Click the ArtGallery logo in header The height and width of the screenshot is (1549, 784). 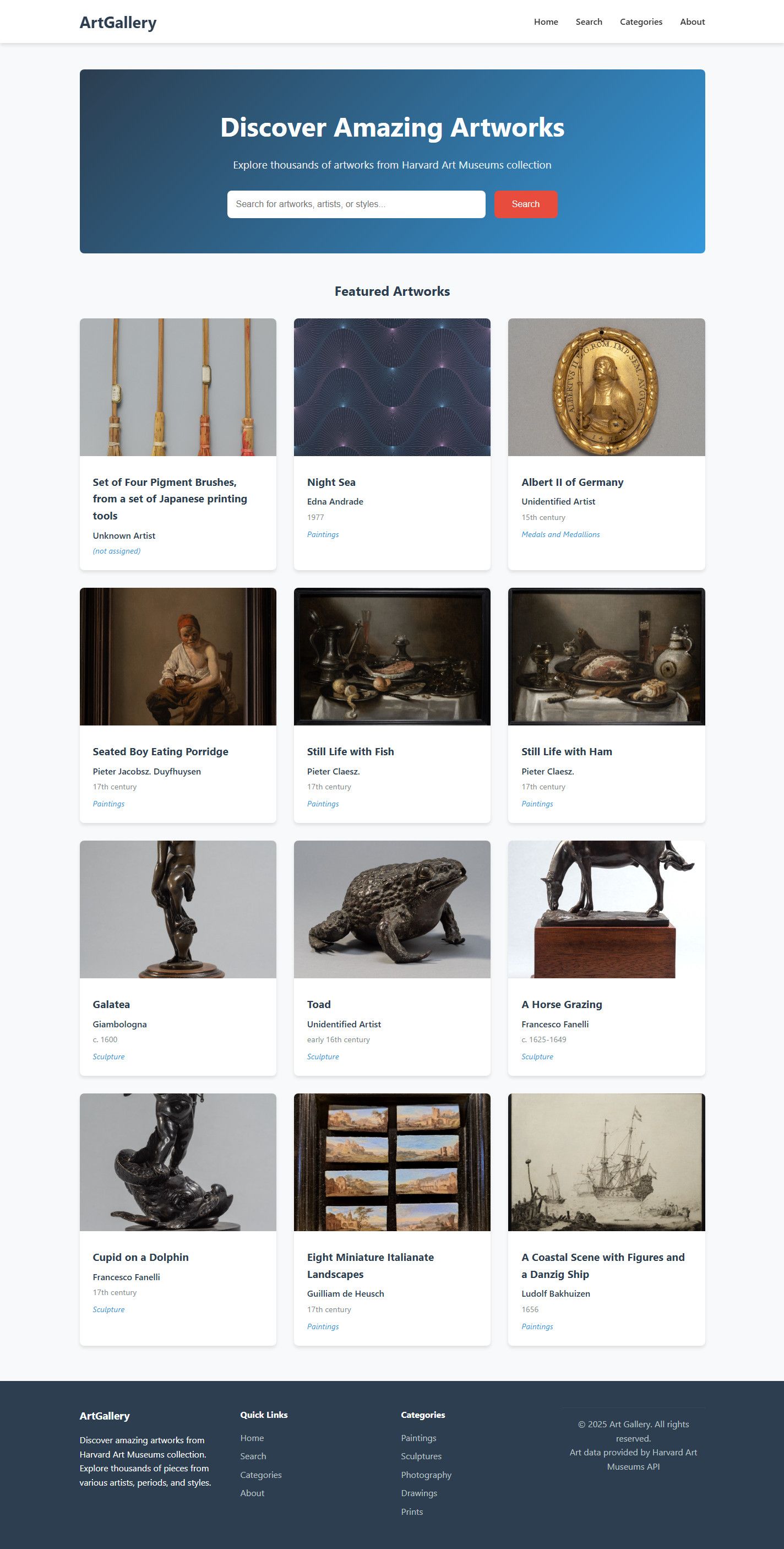click(x=118, y=22)
